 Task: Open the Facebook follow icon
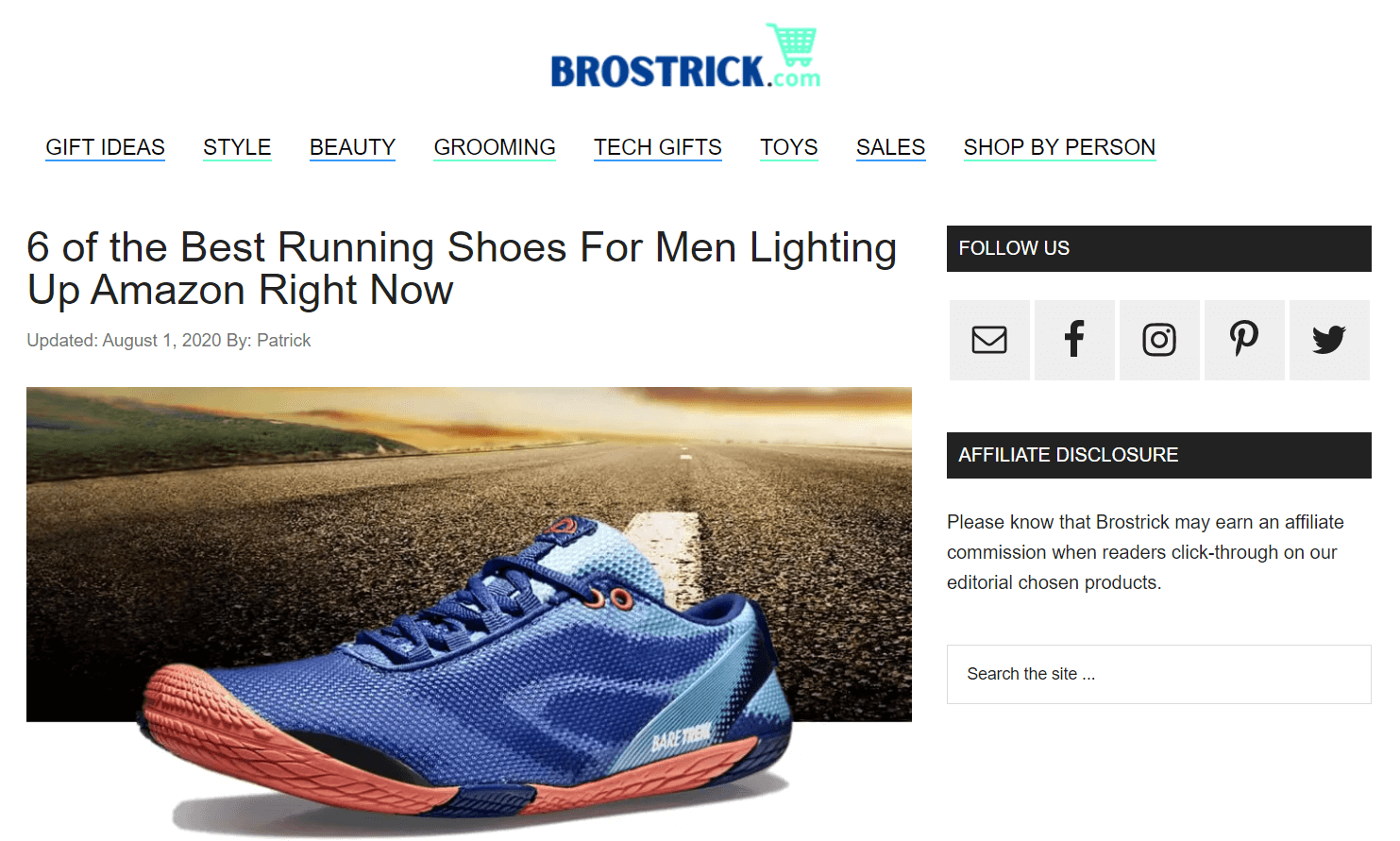click(x=1074, y=340)
